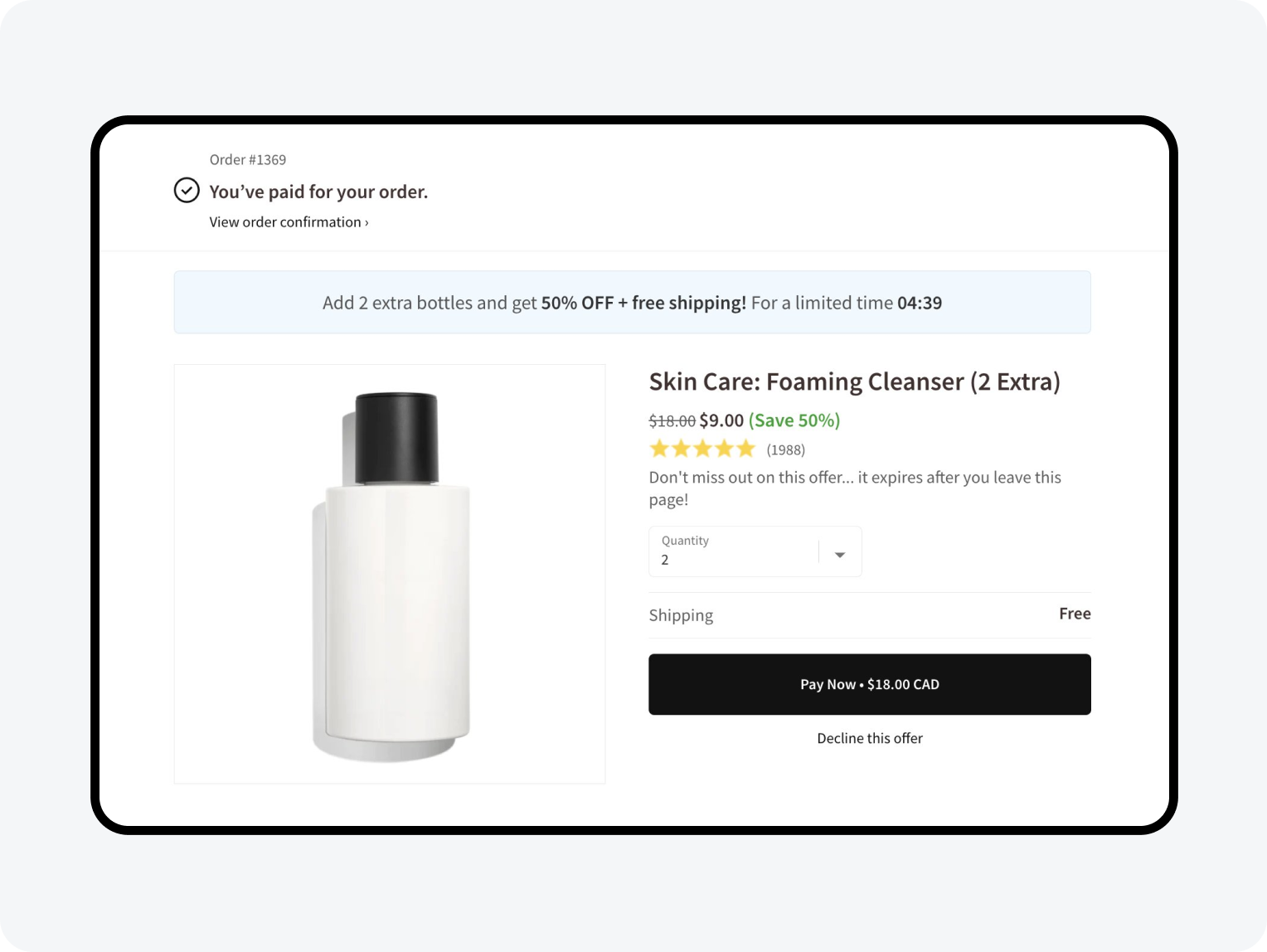Click the Free shipping value
The image size is (1267, 952).
[x=1074, y=614]
